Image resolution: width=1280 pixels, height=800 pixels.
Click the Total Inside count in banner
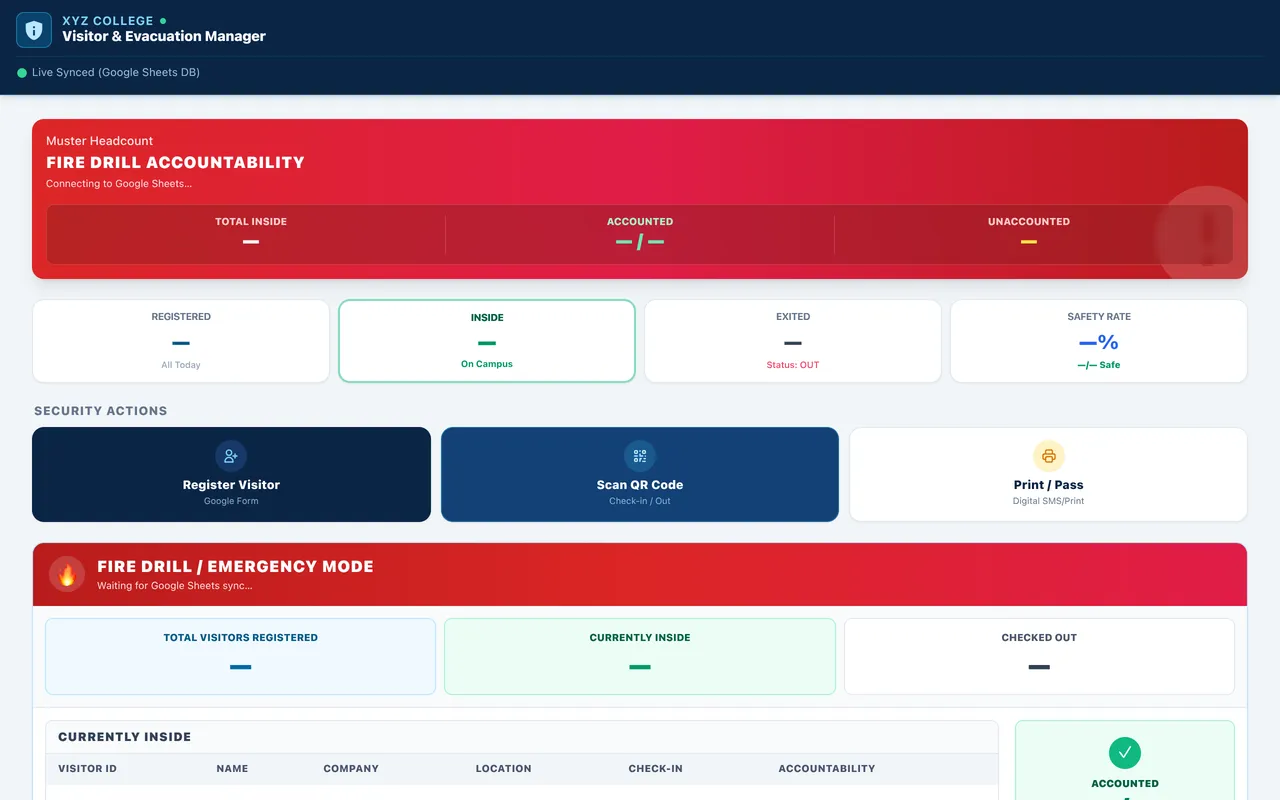[251, 242]
